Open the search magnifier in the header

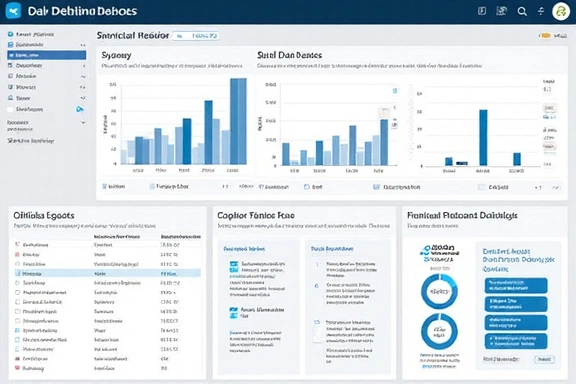point(522,11)
